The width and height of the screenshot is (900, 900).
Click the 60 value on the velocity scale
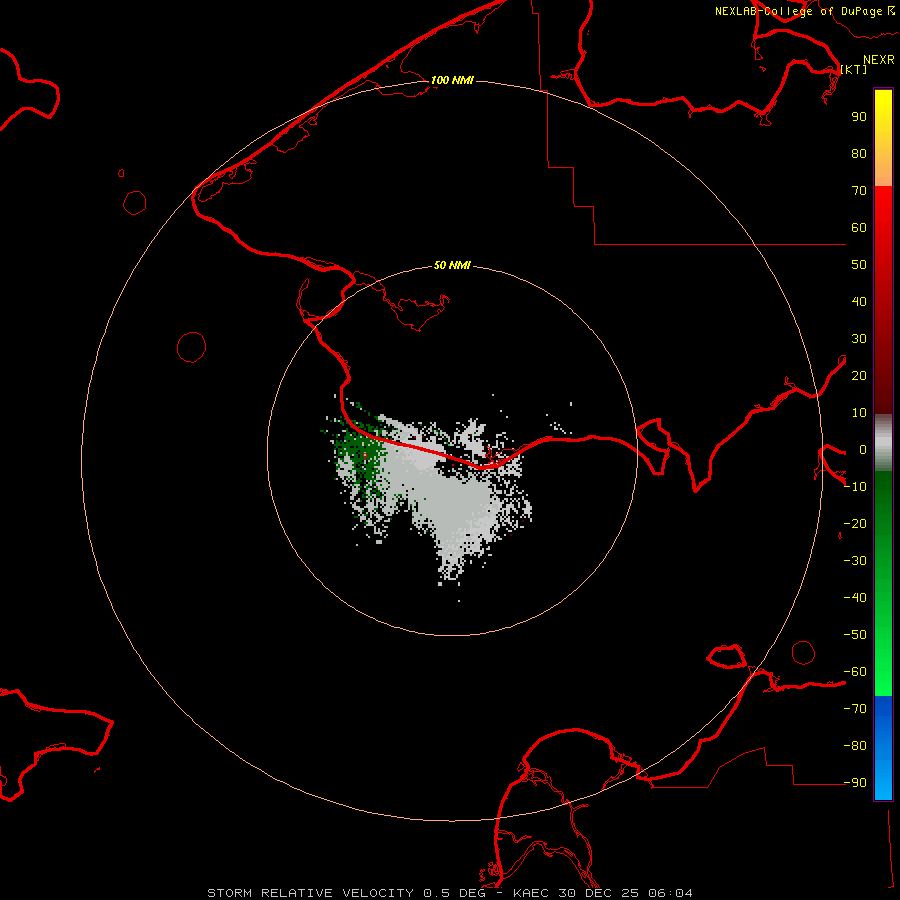859,227
